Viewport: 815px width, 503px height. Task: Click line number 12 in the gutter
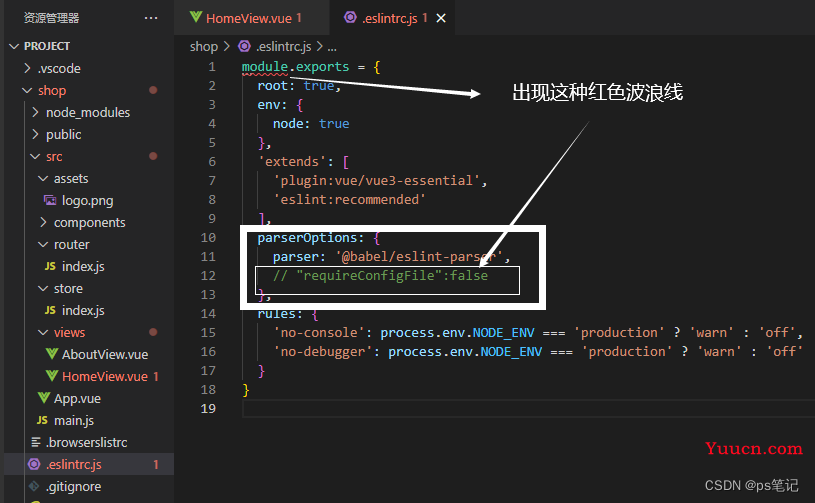point(208,275)
